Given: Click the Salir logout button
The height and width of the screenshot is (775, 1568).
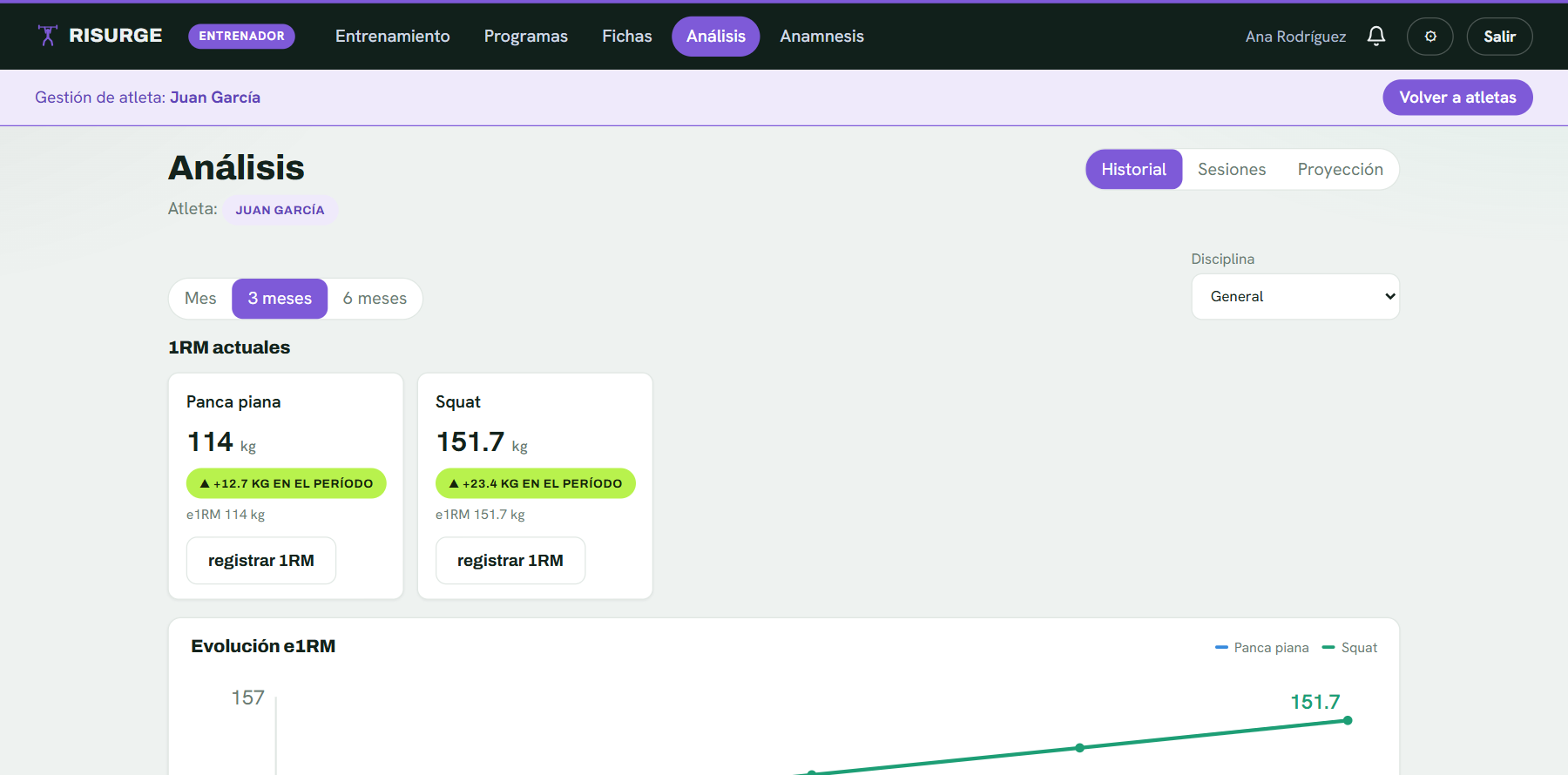Looking at the screenshot, I should [1499, 37].
